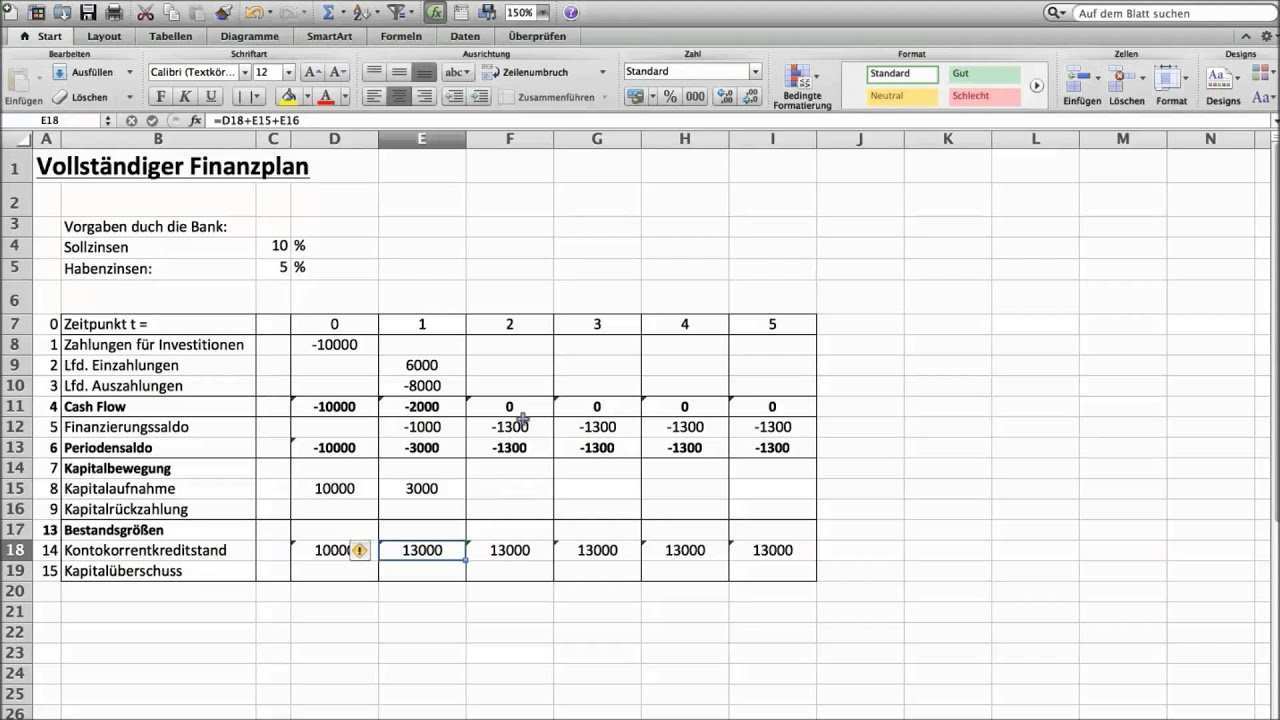Open the font name Calibri dropdown

245,73
